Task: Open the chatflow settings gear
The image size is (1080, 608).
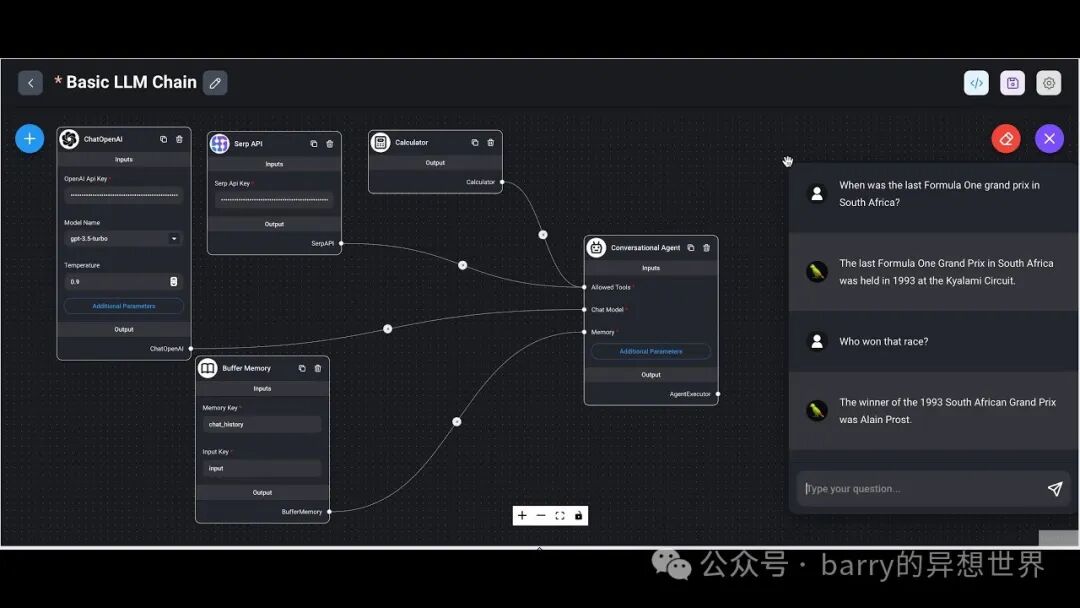Action: 1049,83
